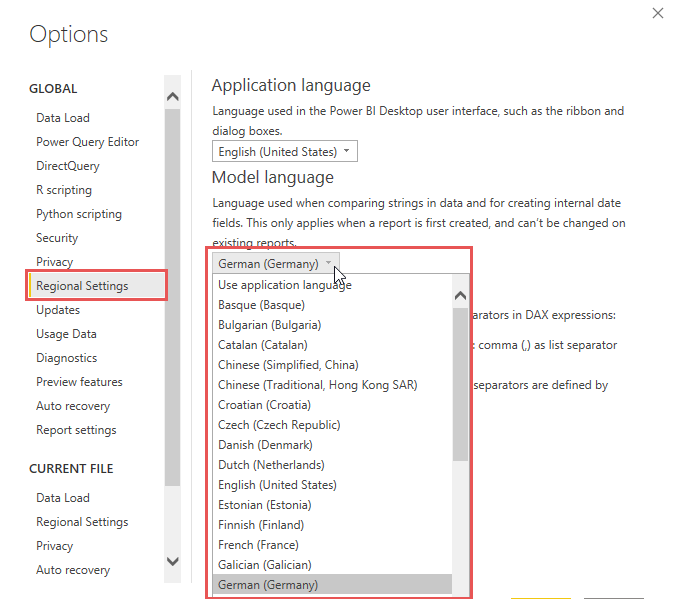Screen dimensions: 673x599
Task: Open the Application language dropdown
Action: (285, 151)
